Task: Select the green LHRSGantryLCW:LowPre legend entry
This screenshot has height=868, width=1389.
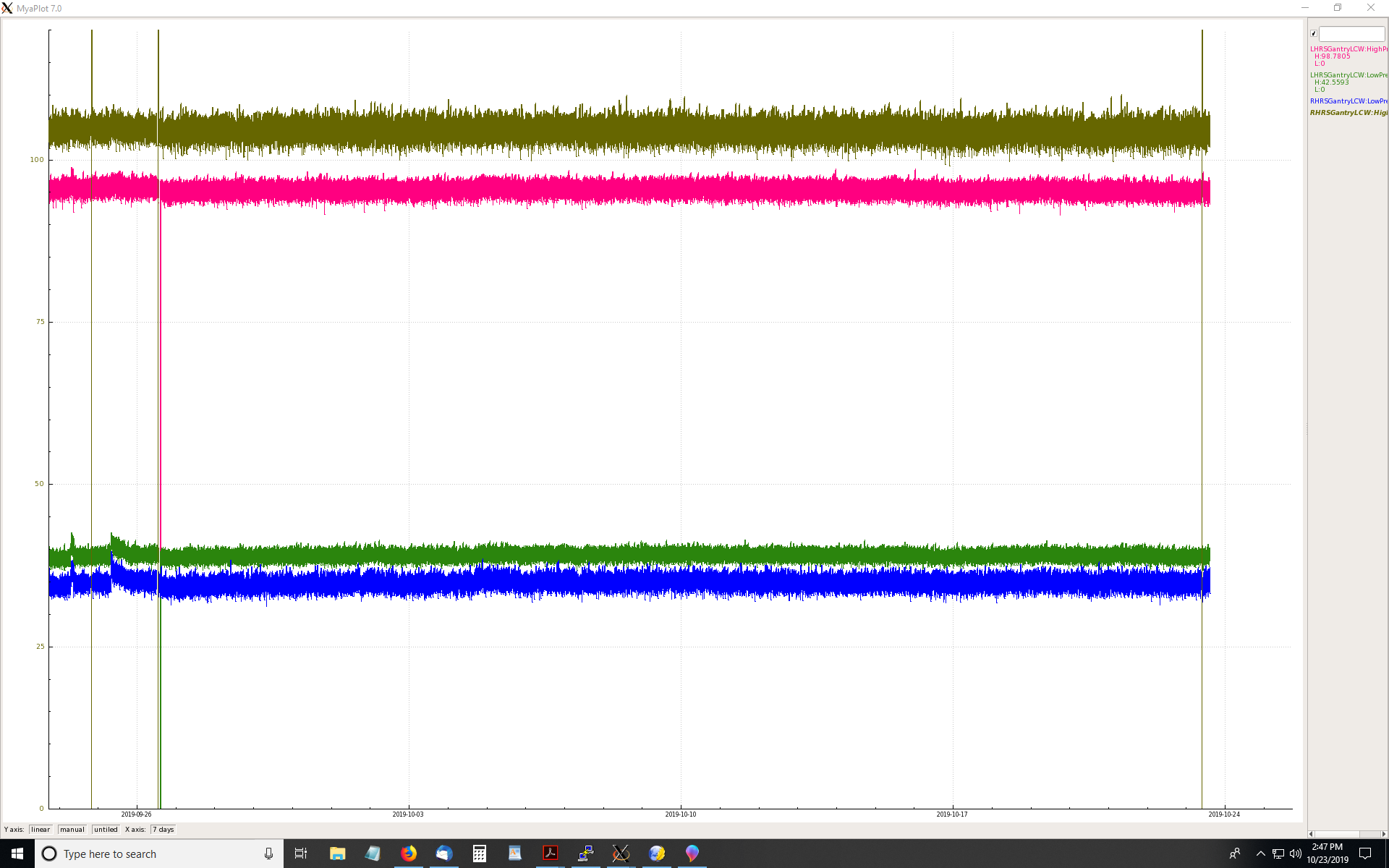Action: pos(1348,75)
